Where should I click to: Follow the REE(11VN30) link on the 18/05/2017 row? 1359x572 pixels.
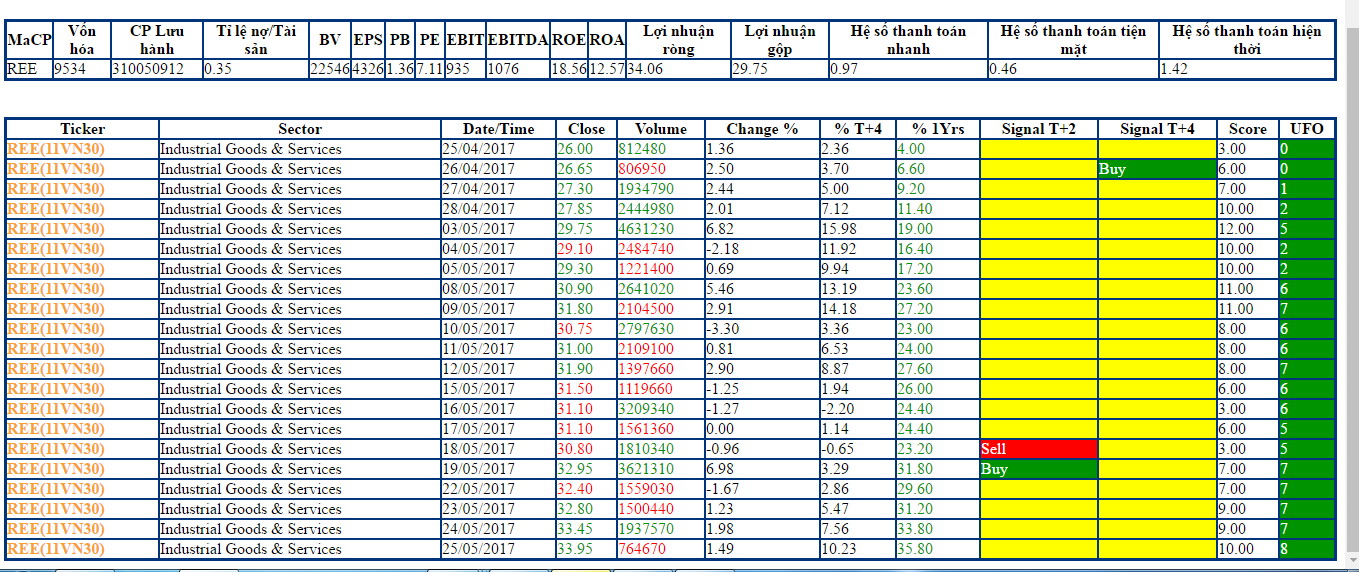tap(56, 449)
